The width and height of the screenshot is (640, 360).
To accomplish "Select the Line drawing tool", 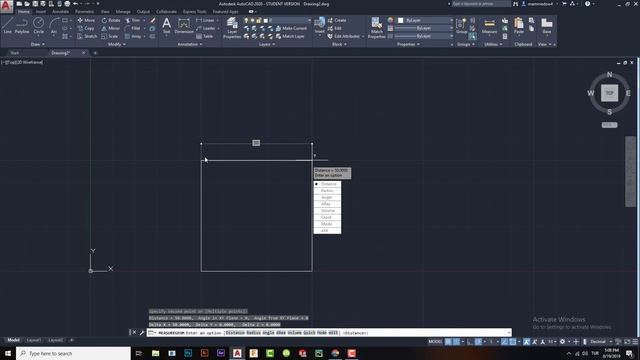I will pos(7,25).
